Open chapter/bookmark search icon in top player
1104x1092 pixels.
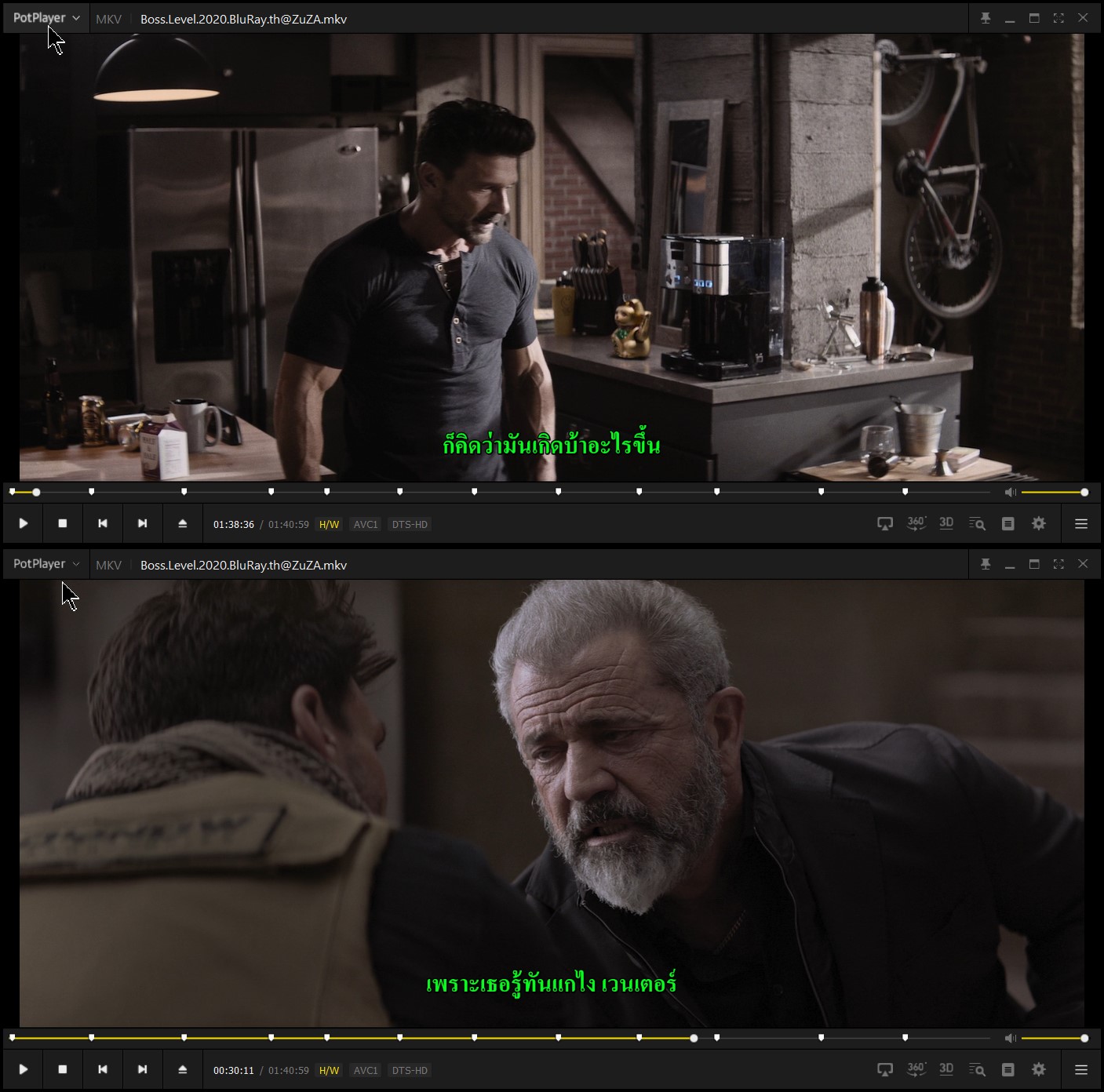click(x=977, y=523)
